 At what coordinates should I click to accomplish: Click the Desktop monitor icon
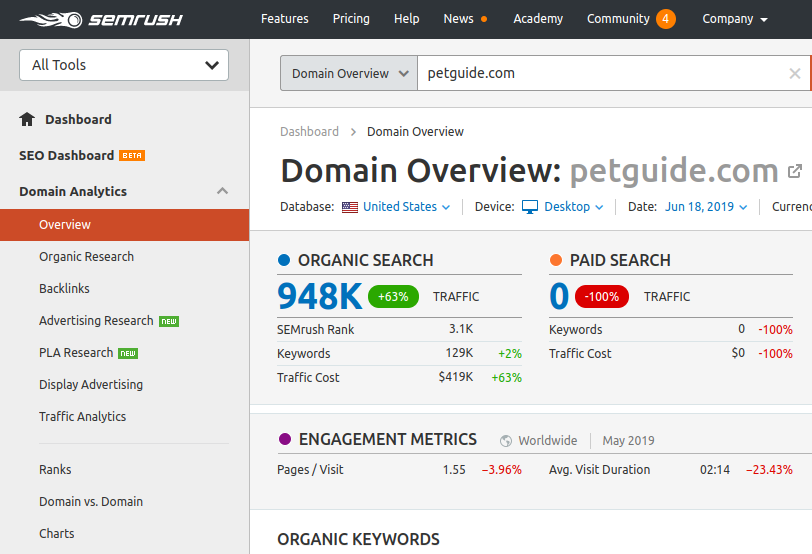point(530,207)
